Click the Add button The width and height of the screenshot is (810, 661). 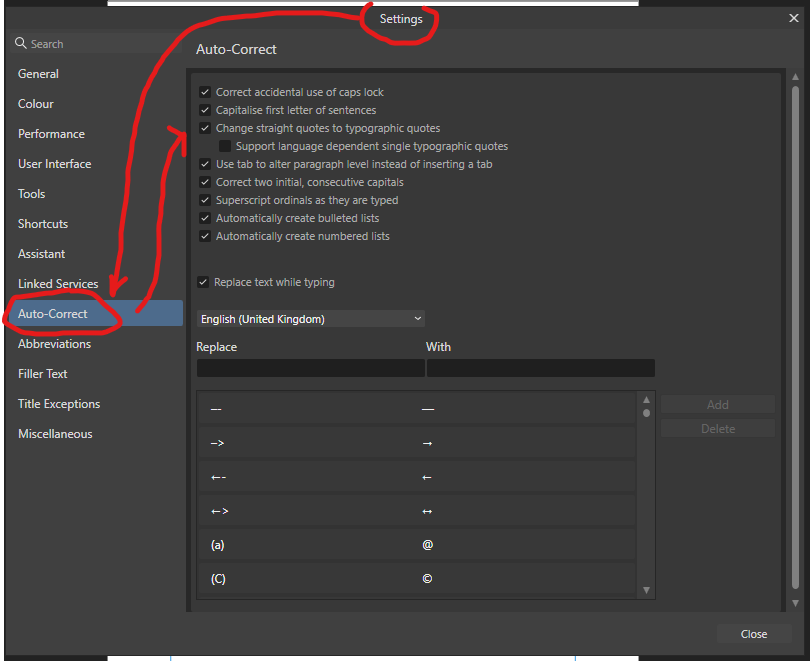(x=717, y=404)
